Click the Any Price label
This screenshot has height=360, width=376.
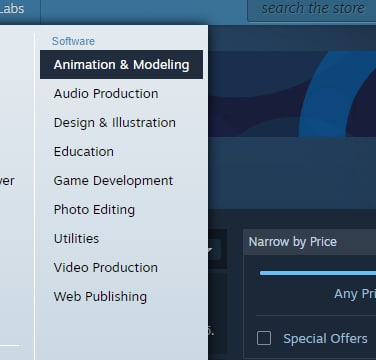point(355,294)
